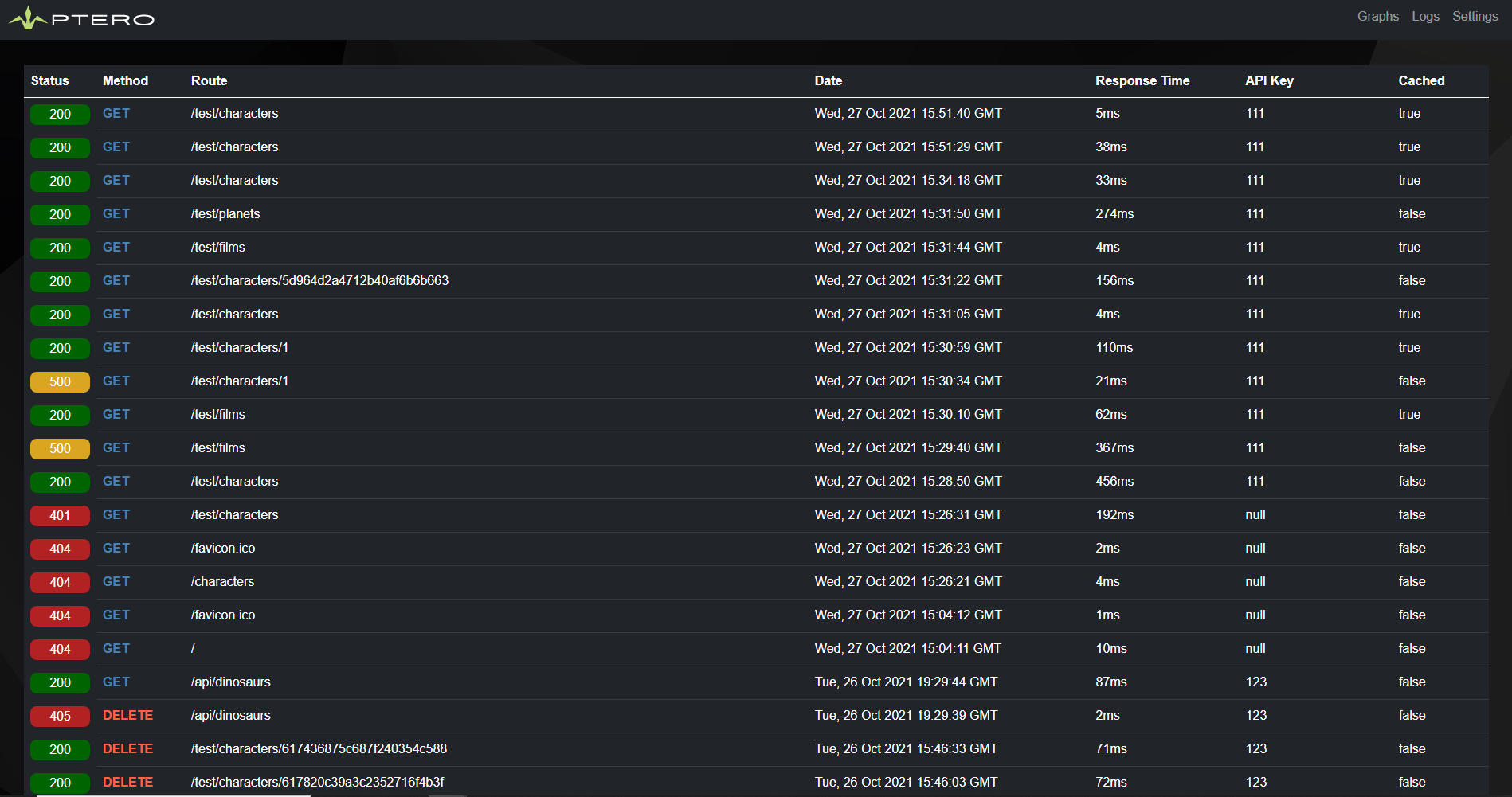Click date Wed, 27 Oct 2021 15:51:40 GMT
This screenshot has width=1512, height=797.
pyautogui.click(x=908, y=113)
